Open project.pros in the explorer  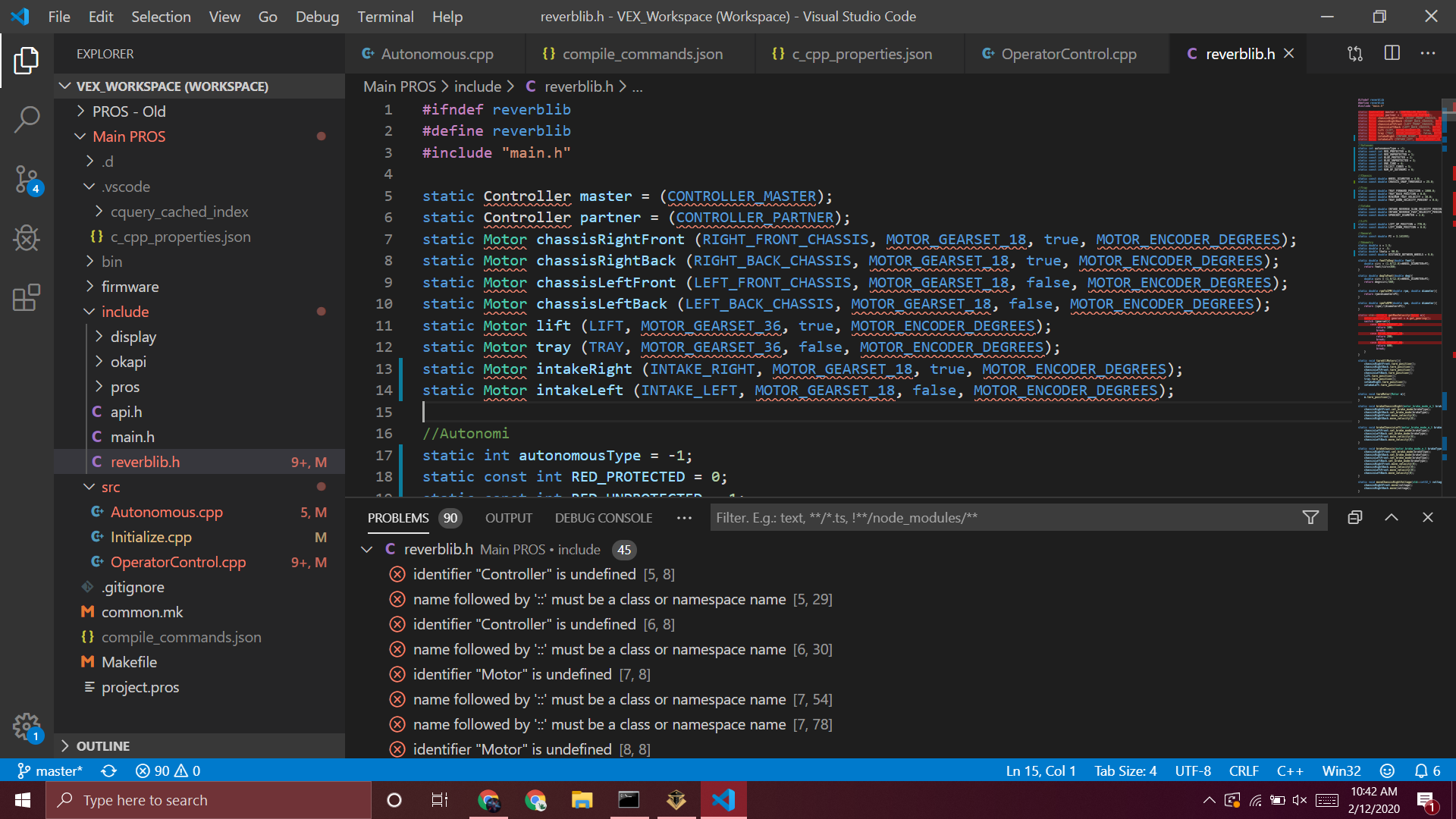tap(140, 687)
